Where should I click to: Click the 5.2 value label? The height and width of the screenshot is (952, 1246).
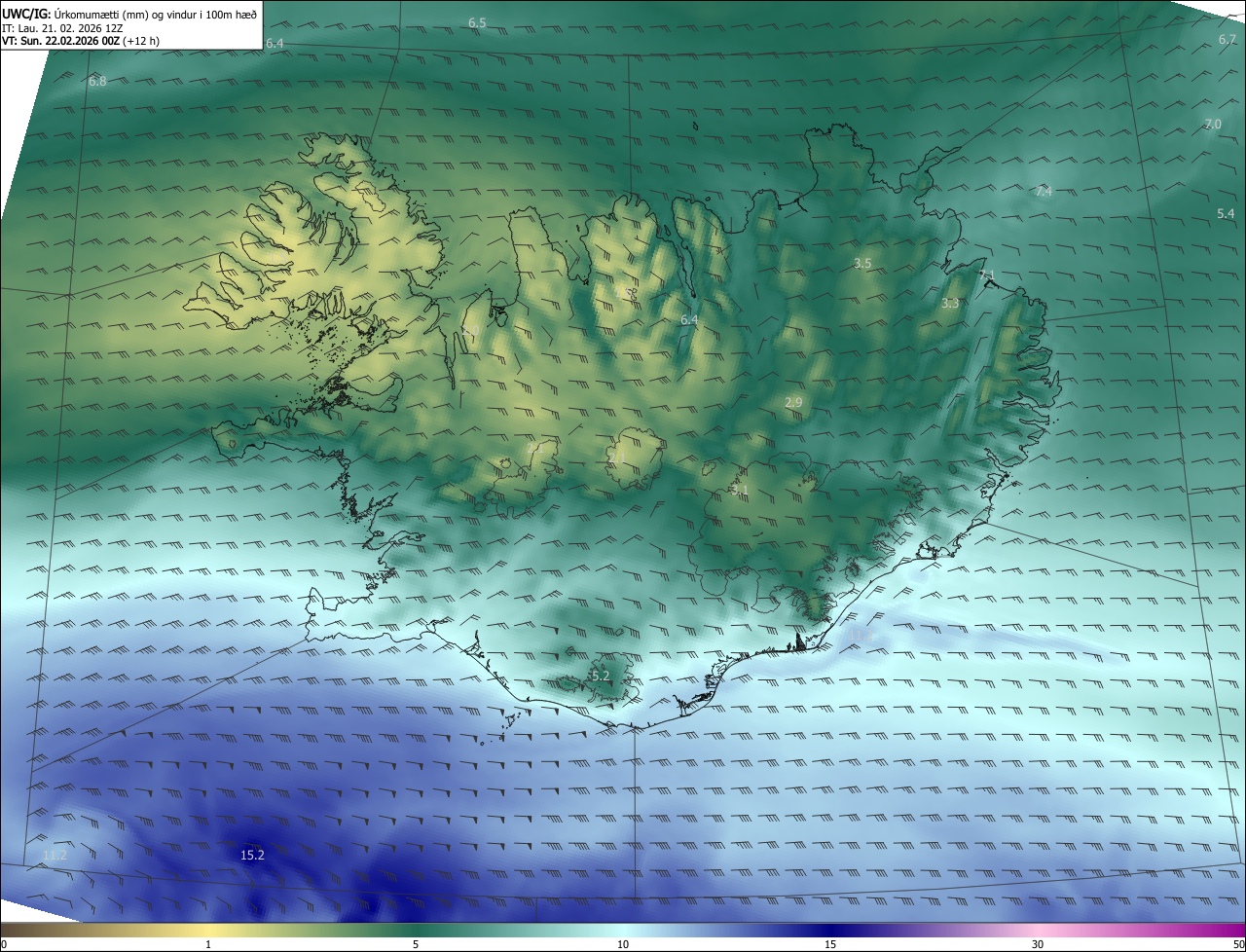600,676
